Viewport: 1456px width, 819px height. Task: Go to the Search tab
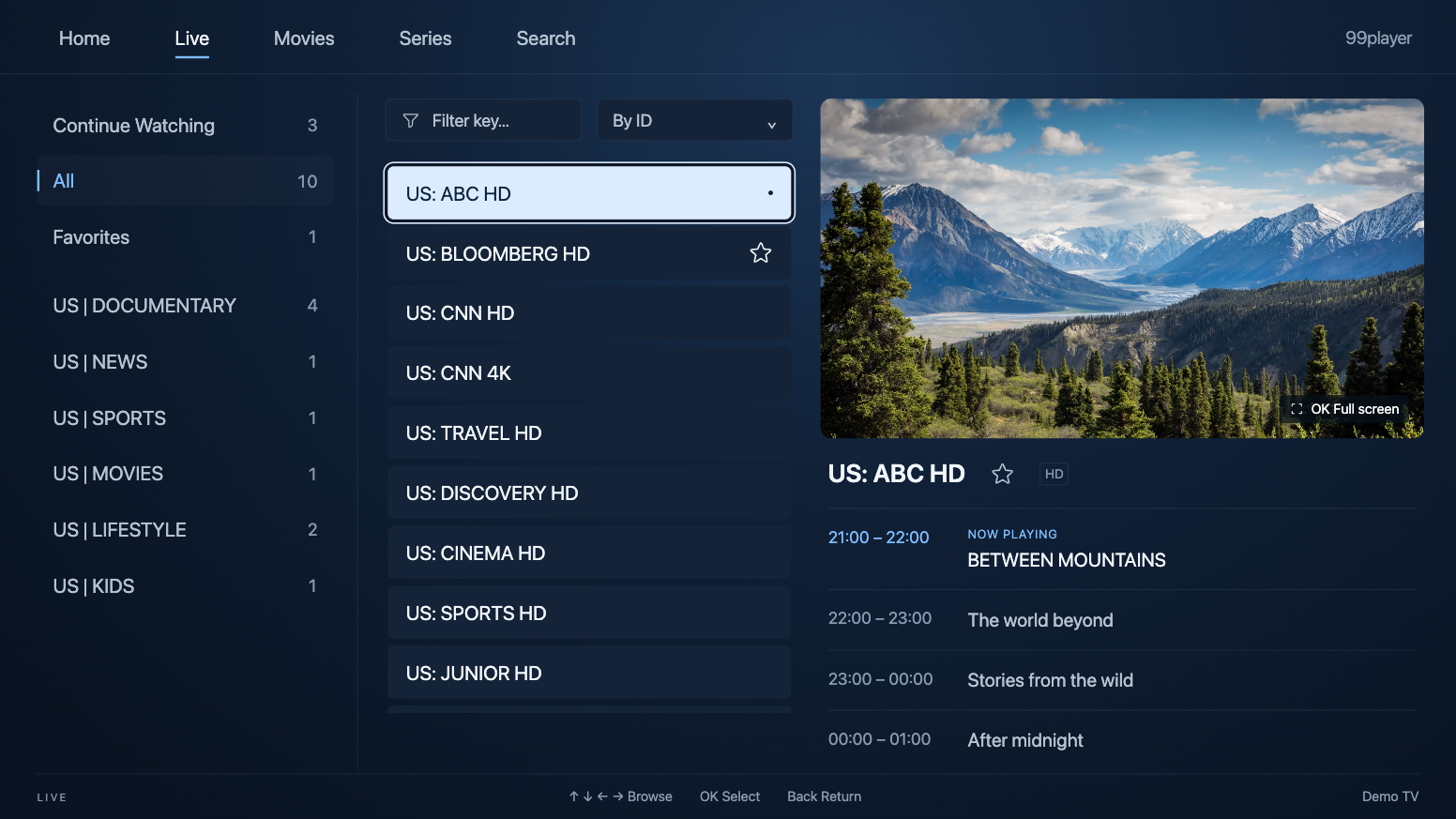point(546,38)
